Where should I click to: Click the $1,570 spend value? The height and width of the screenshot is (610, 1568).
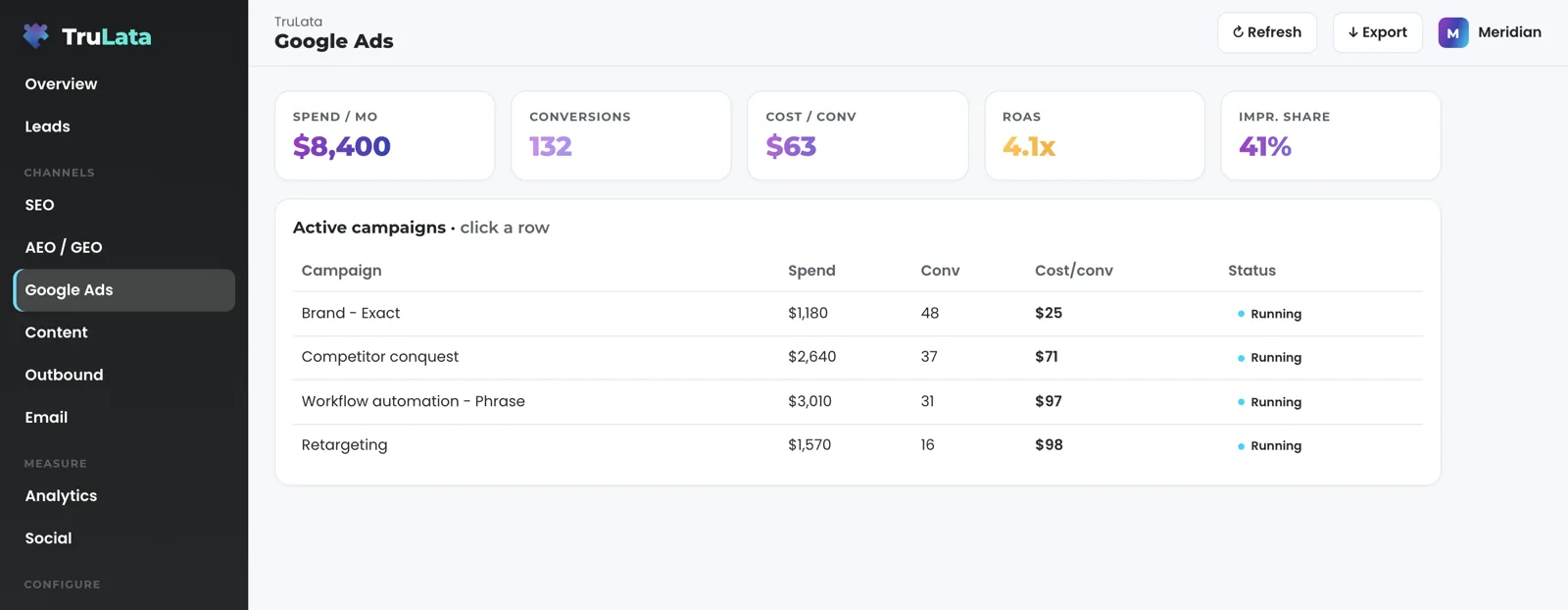click(x=809, y=445)
